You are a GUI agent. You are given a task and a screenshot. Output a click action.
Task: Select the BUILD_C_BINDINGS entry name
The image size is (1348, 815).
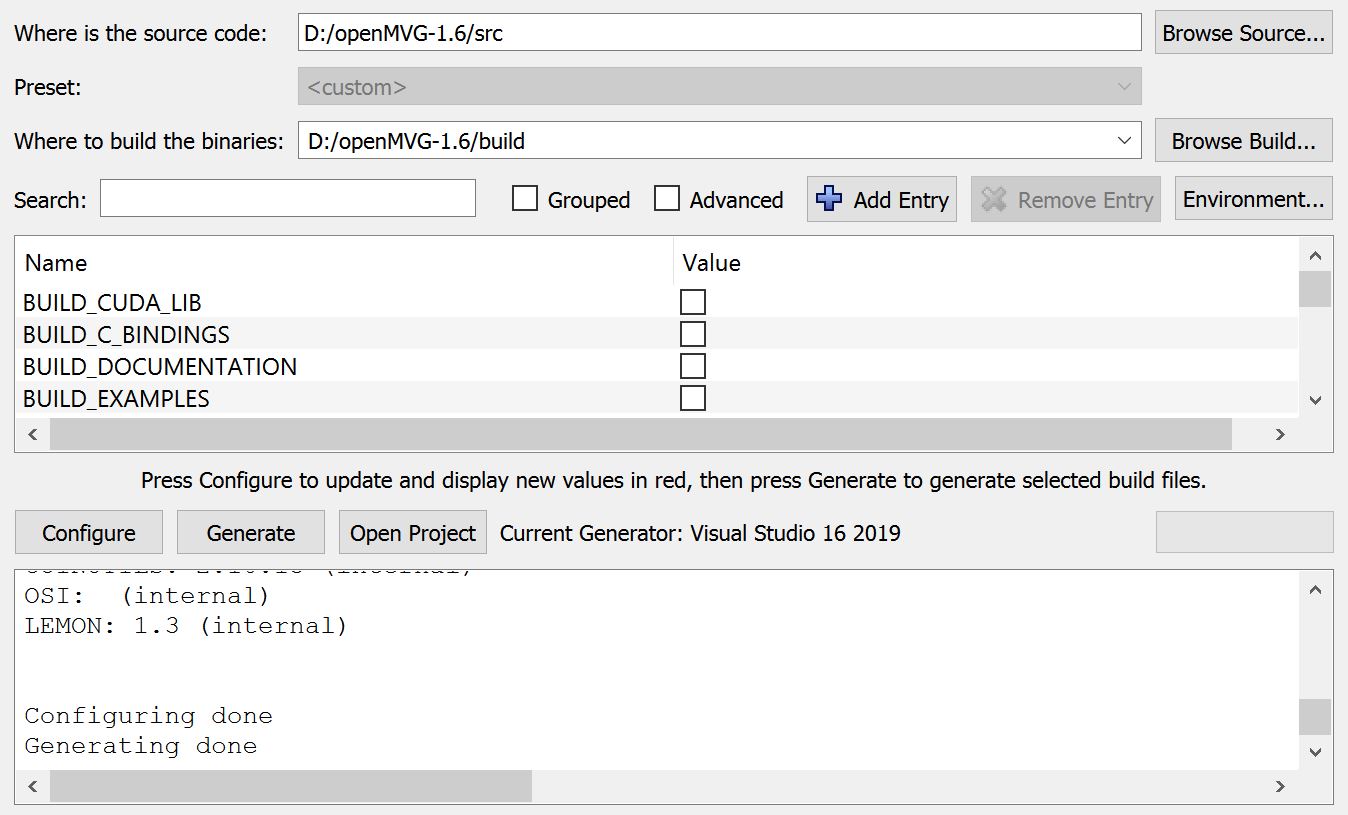click(126, 335)
